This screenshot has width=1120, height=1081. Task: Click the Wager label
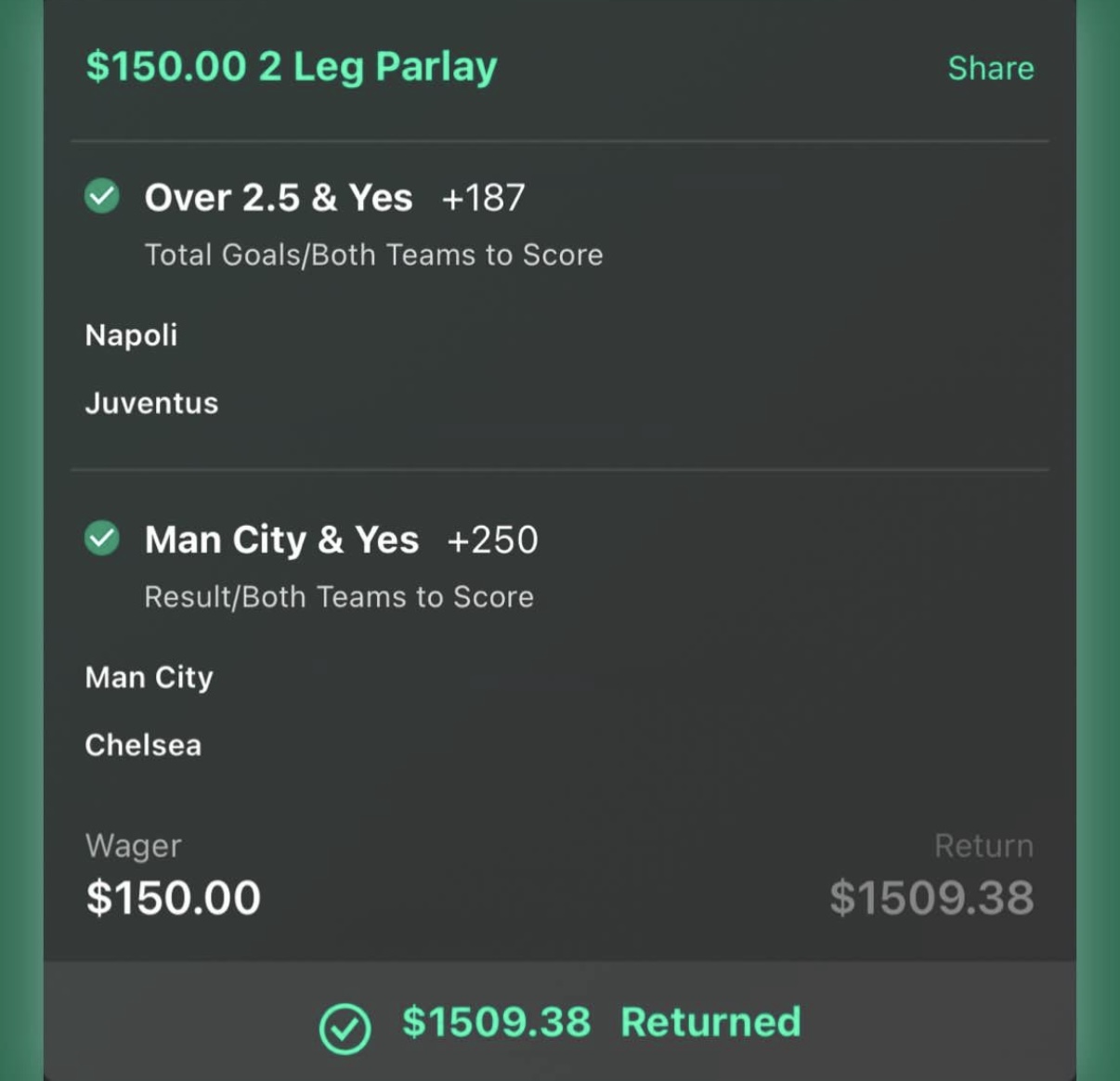point(133,846)
